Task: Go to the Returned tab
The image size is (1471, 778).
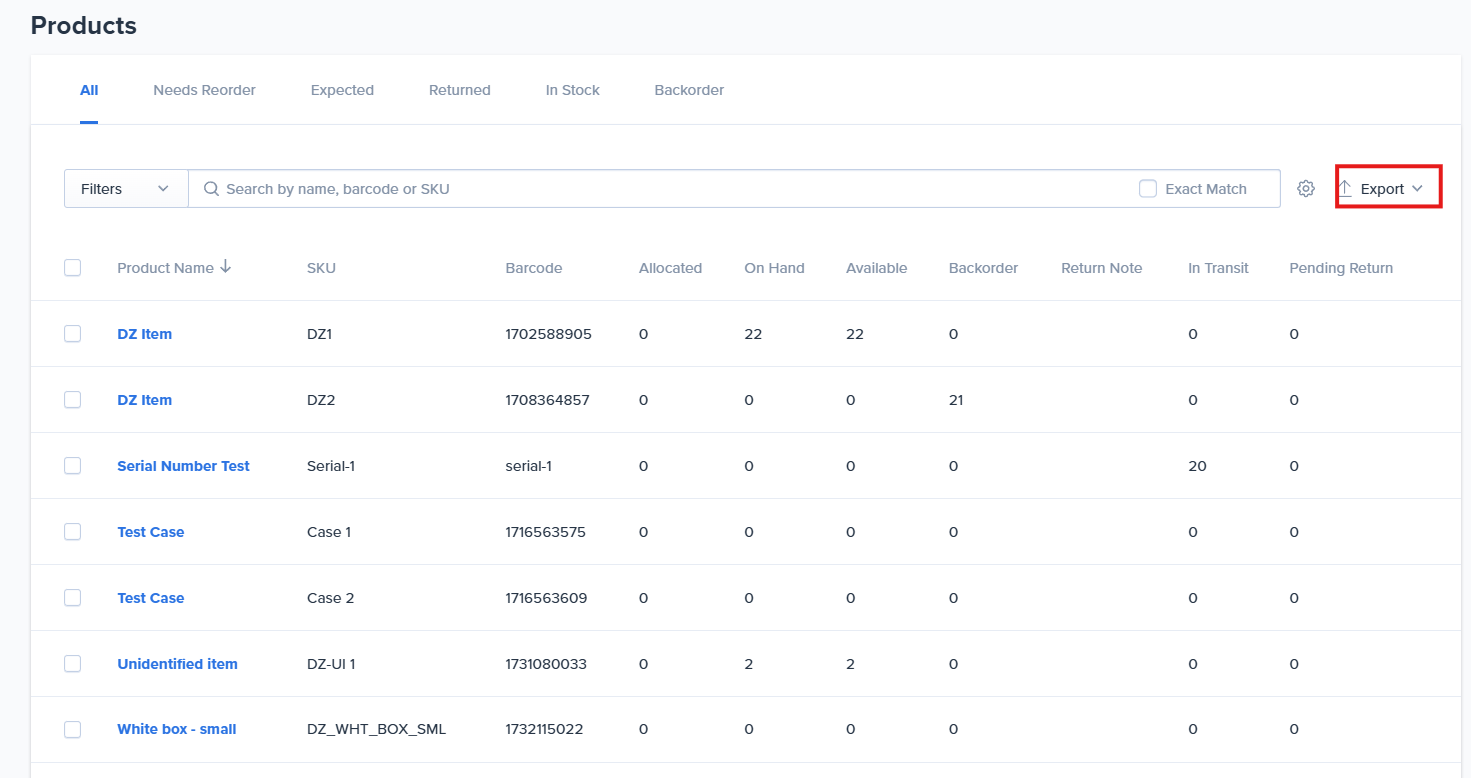Action: pos(459,90)
